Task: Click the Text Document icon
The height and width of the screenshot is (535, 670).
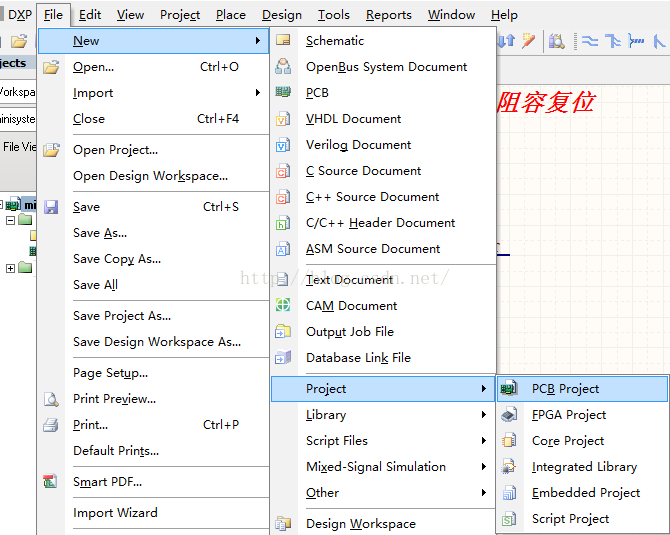Action: click(282, 279)
